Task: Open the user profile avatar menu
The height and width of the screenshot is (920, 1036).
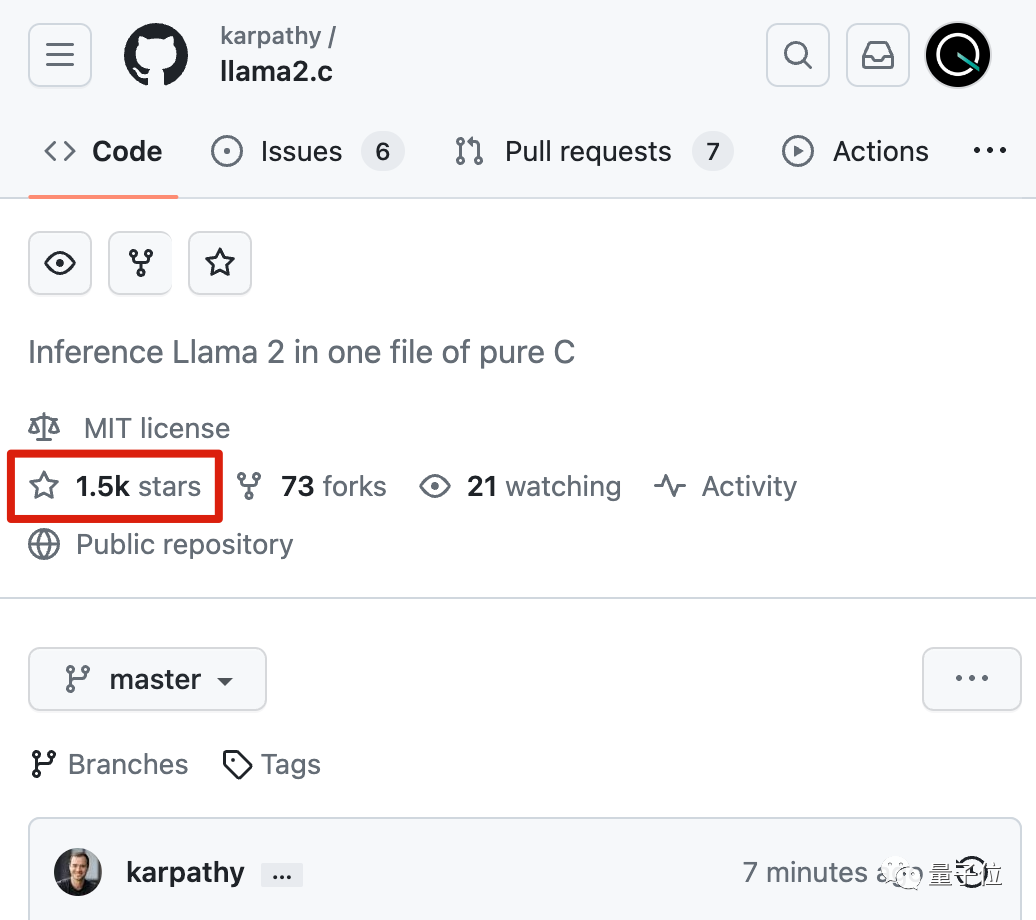Action: click(958, 54)
